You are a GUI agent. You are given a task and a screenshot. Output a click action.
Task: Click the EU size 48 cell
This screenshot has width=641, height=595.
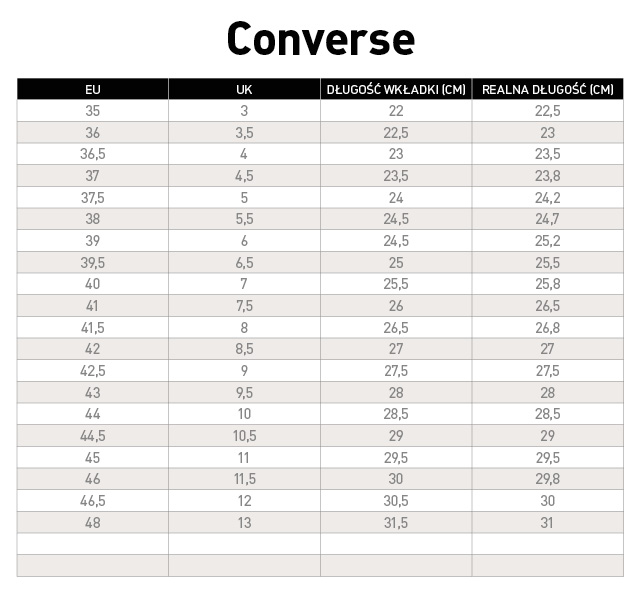[93, 523]
